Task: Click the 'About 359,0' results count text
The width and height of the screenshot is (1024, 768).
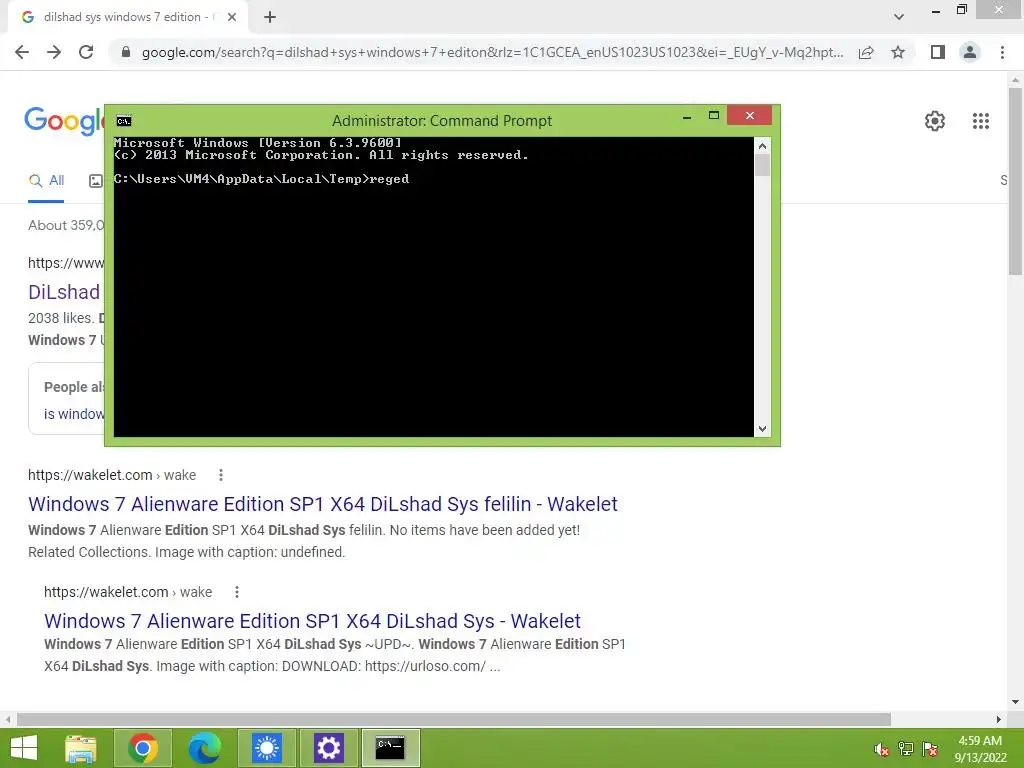Action: (66, 225)
